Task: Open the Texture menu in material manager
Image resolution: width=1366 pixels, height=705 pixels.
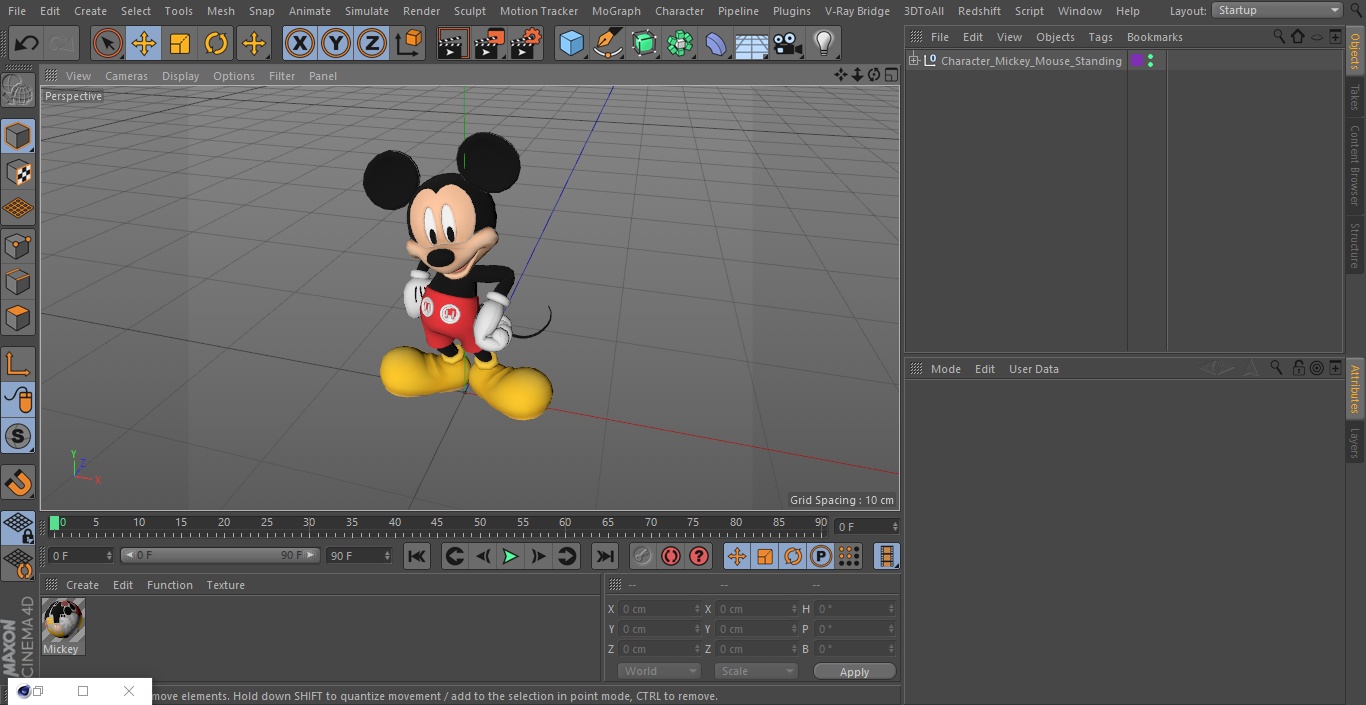Action: point(226,585)
